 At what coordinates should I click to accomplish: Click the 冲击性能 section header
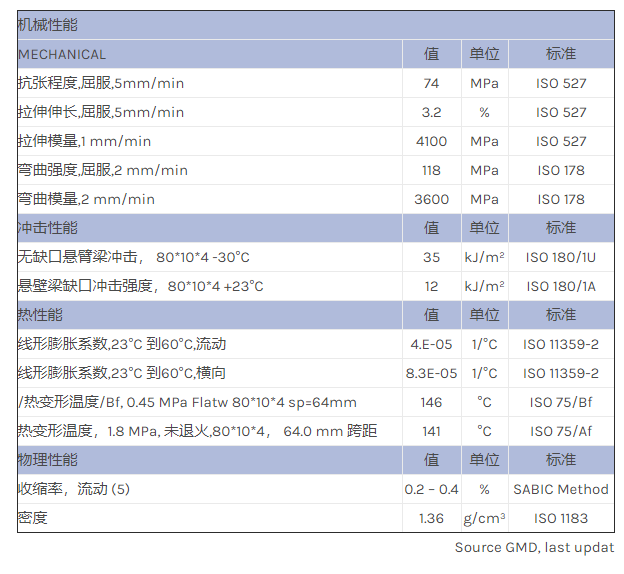click(48, 228)
